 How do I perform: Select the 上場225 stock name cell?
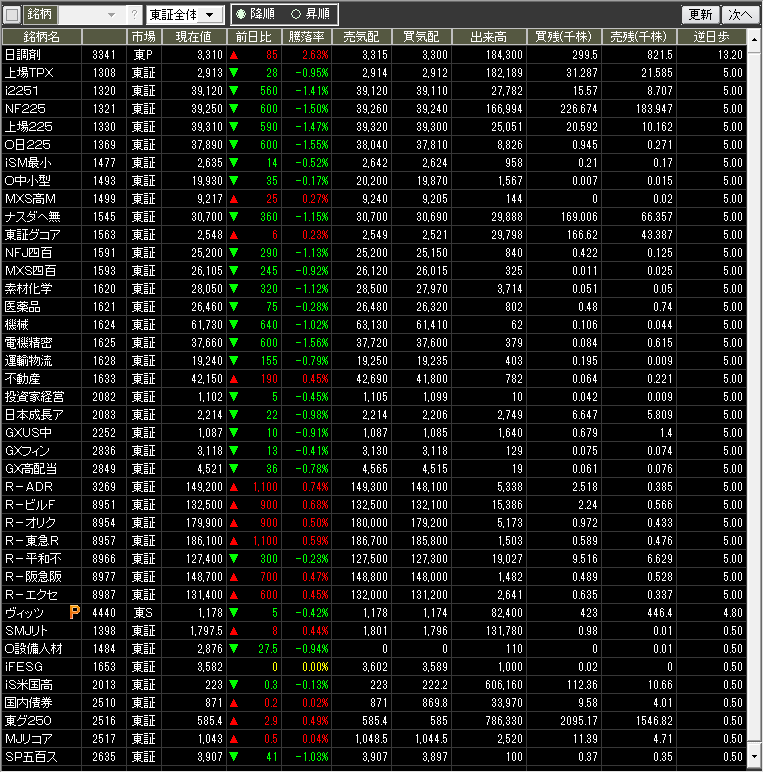pos(42,127)
